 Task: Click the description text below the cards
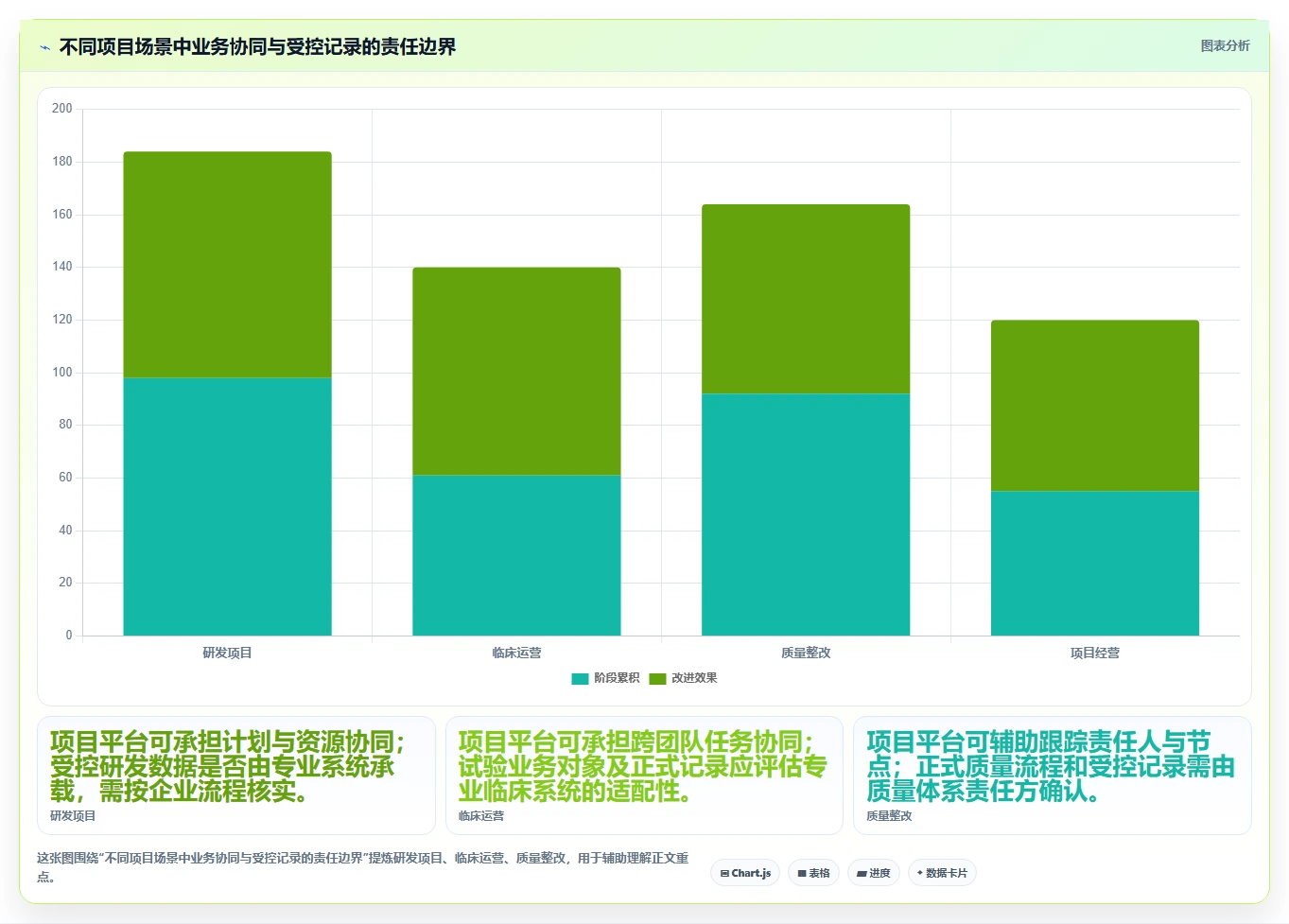pos(363,867)
